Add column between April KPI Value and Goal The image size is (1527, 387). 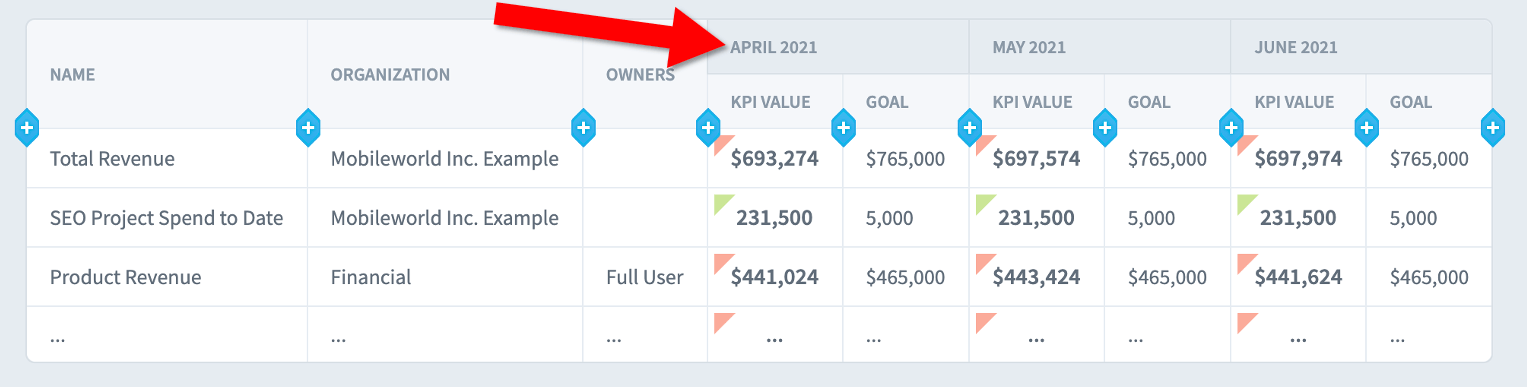[844, 127]
